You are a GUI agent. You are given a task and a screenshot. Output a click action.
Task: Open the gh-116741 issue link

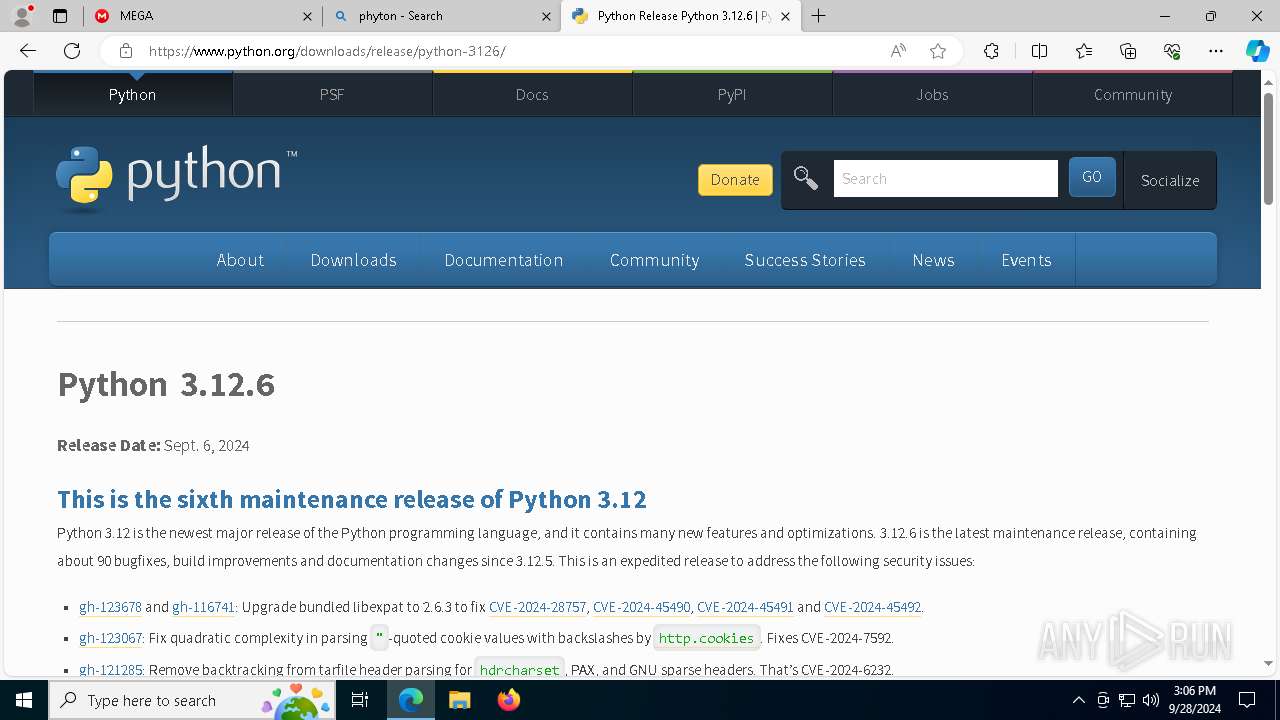coord(203,607)
